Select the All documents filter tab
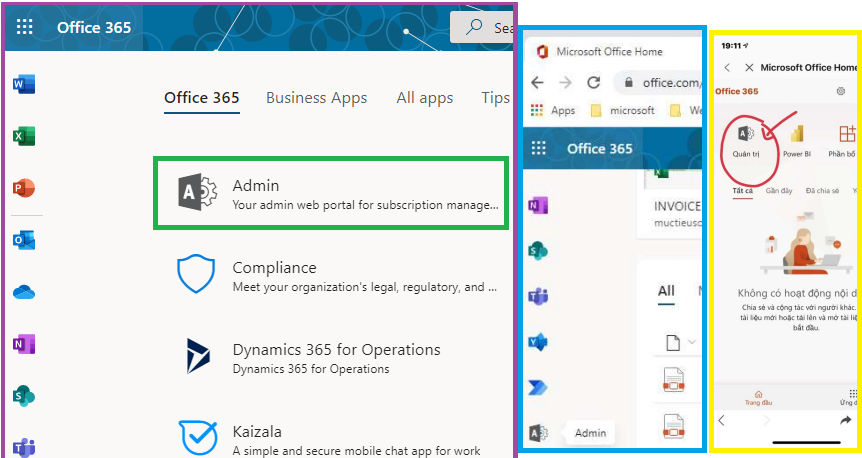 pos(666,291)
